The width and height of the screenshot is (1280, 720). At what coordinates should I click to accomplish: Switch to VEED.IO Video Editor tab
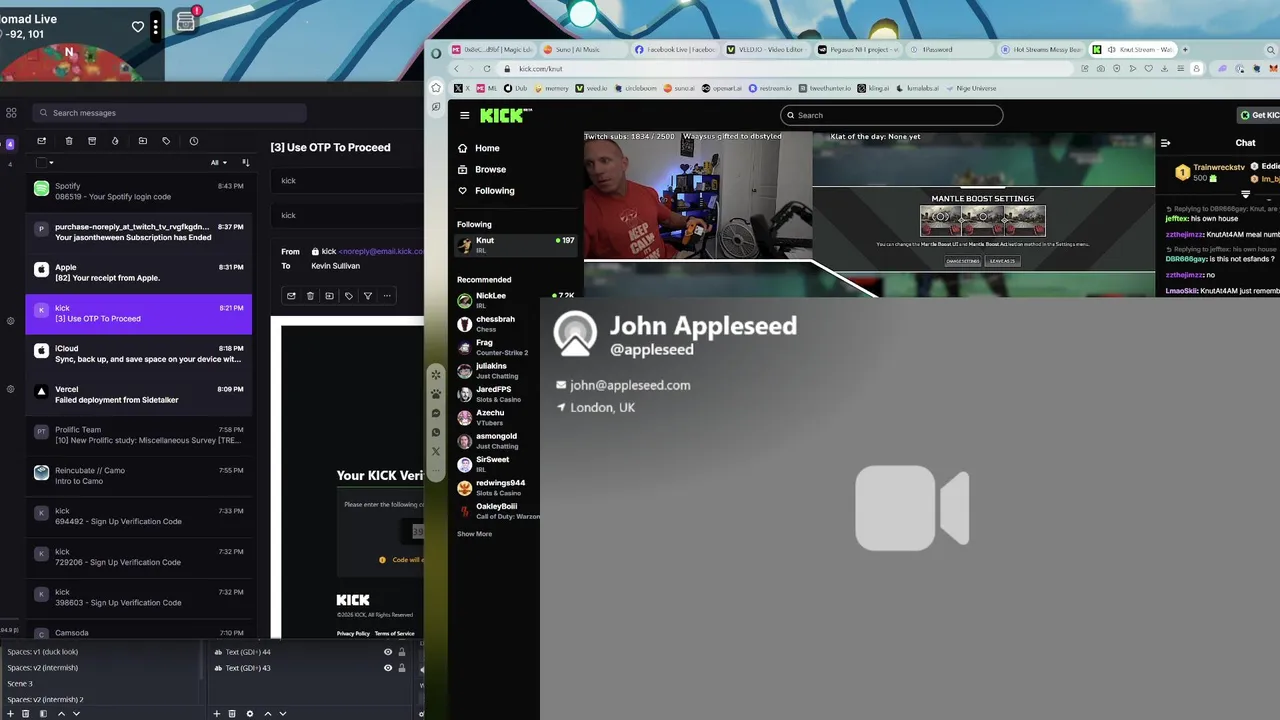tap(765, 49)
